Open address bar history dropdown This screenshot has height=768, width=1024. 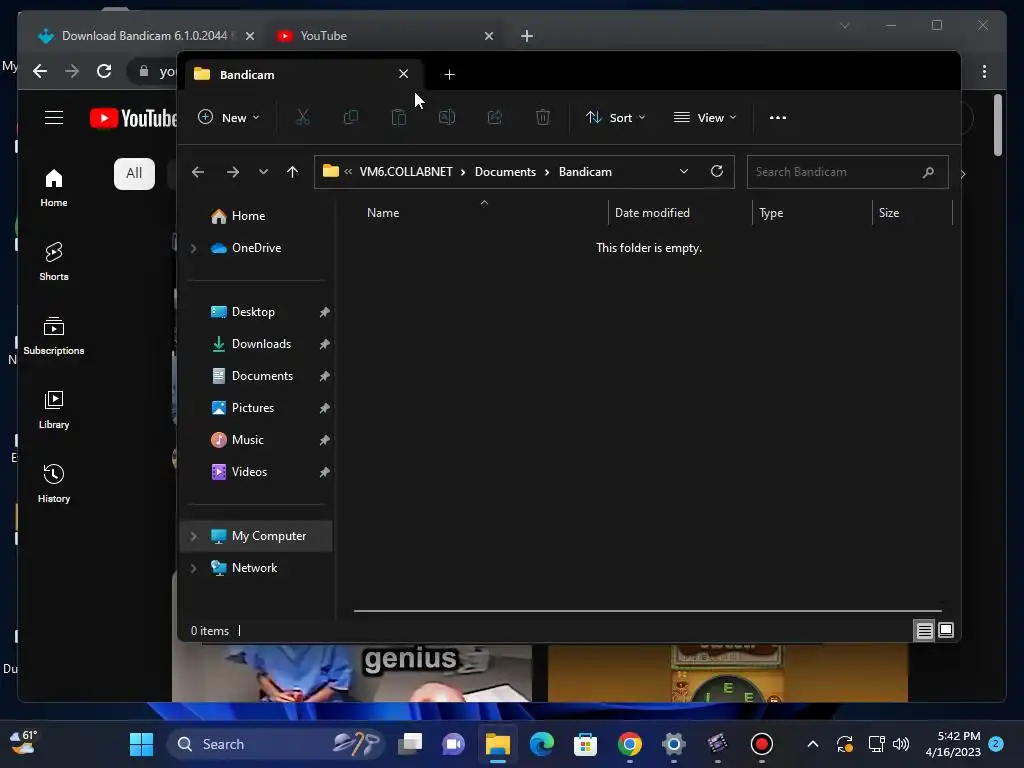click(x=684, y=171)
